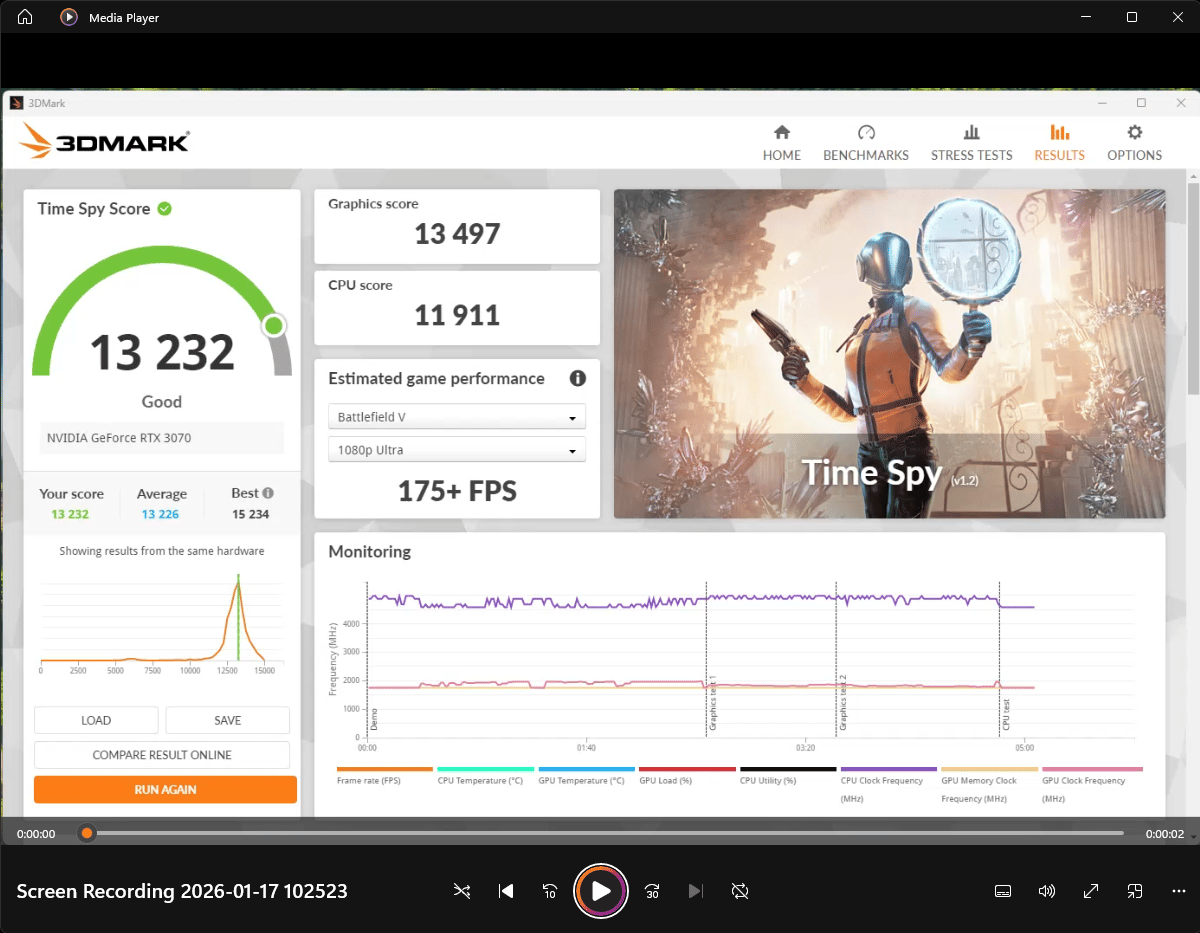
Task: Go to Media Player home icon
Action: tap(25, 17)
